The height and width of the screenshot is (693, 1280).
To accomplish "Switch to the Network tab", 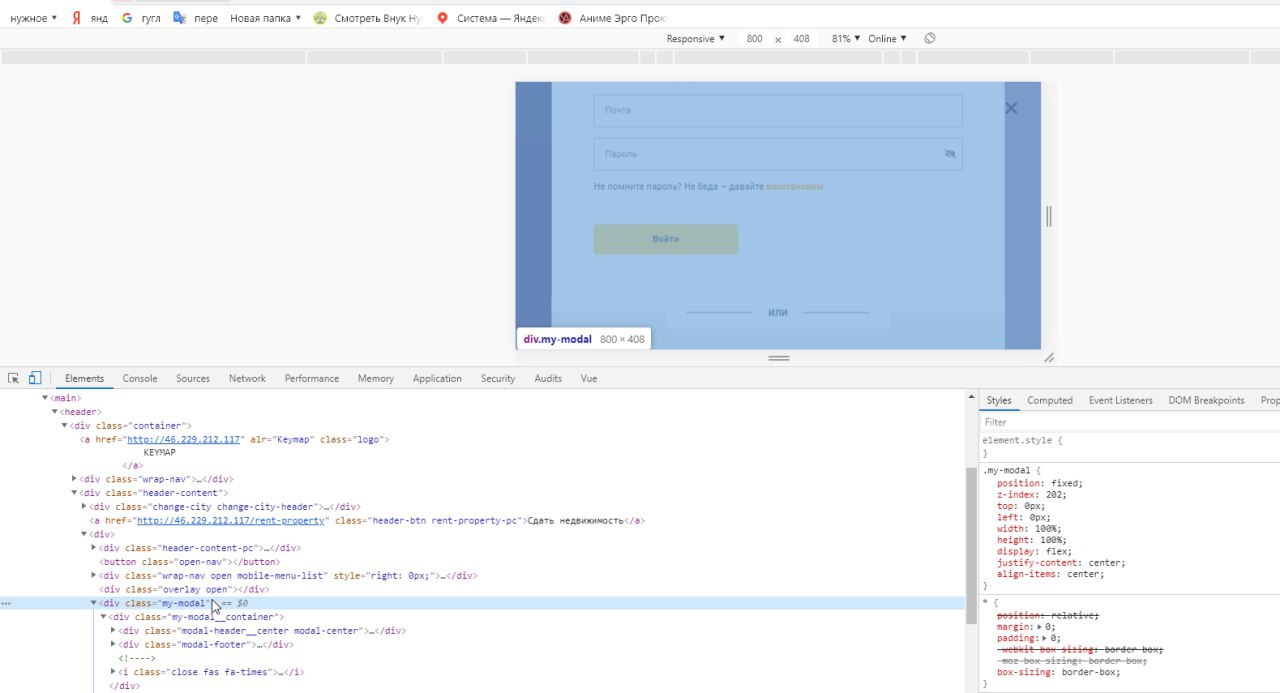I will (247, 378).
